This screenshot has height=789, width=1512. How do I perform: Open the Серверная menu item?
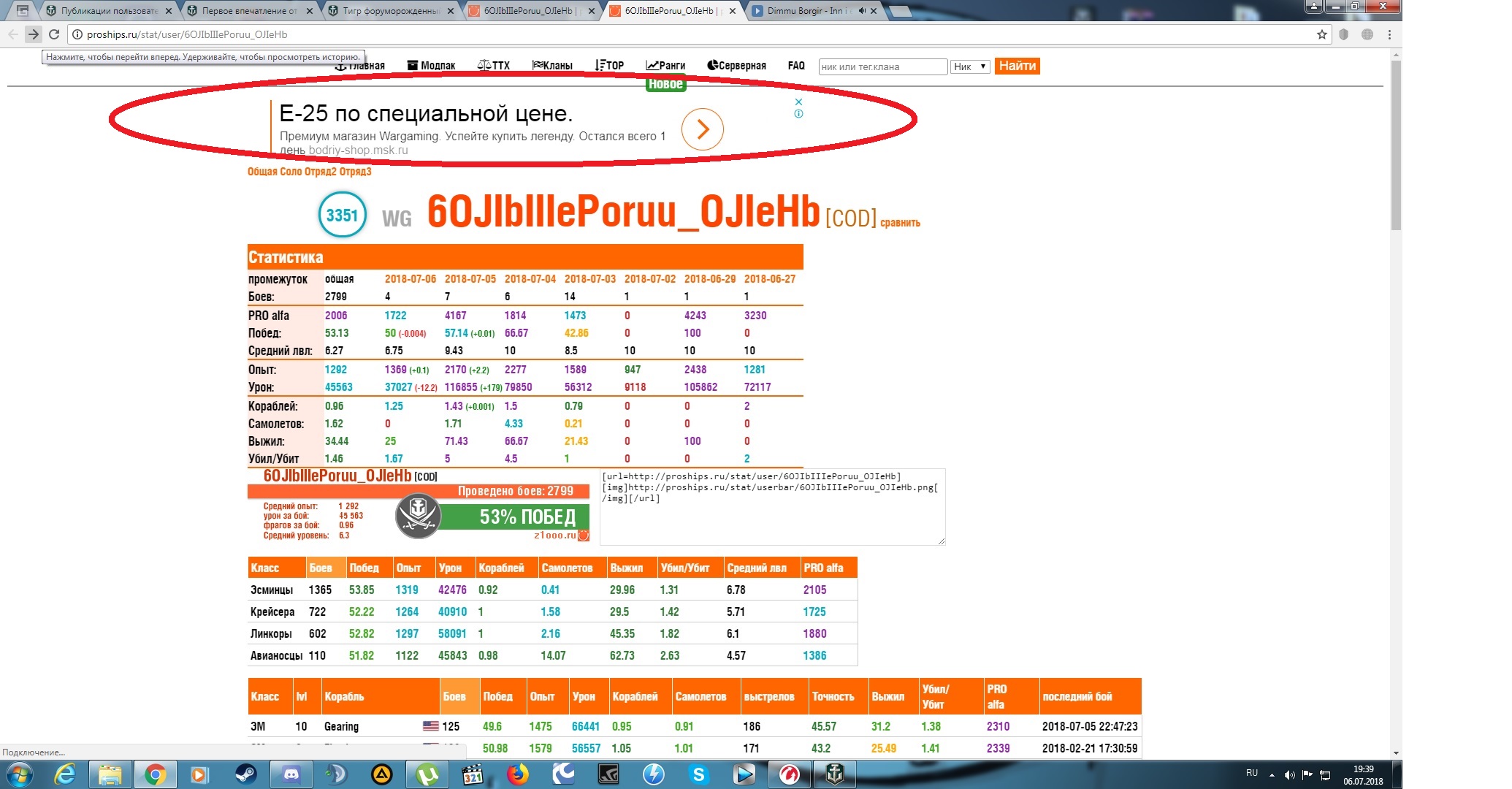(x=736, y=66)
